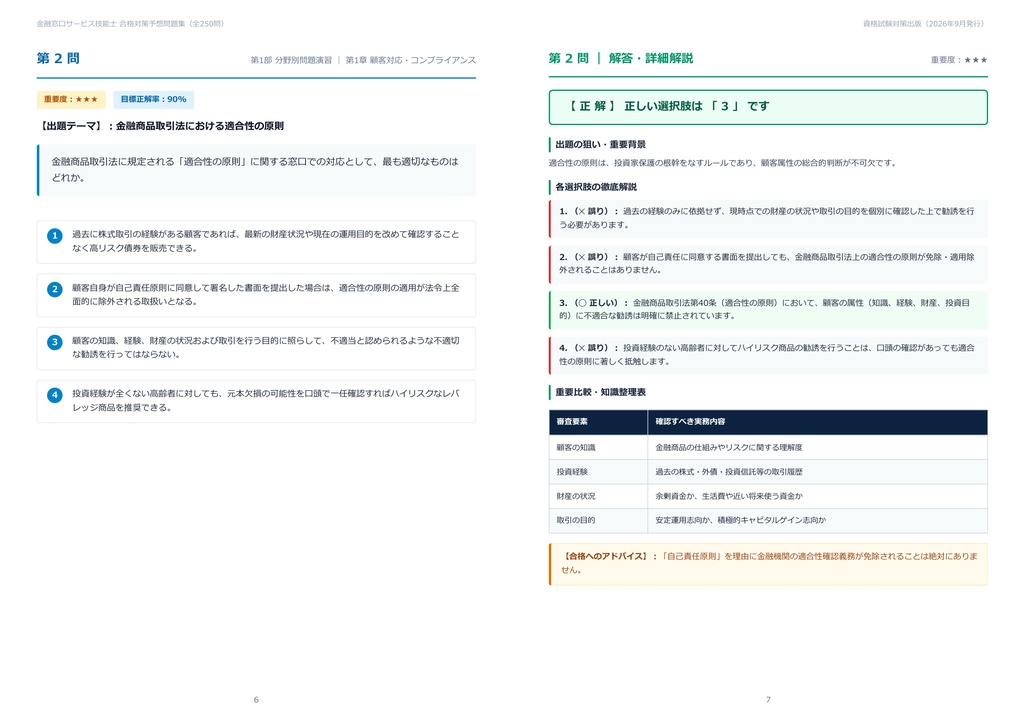Screen dimensions: 1024x724
Task: Click cell 安定運用志向か、積極的キャピタルゲイン志向か
Action: click(818, 520)
